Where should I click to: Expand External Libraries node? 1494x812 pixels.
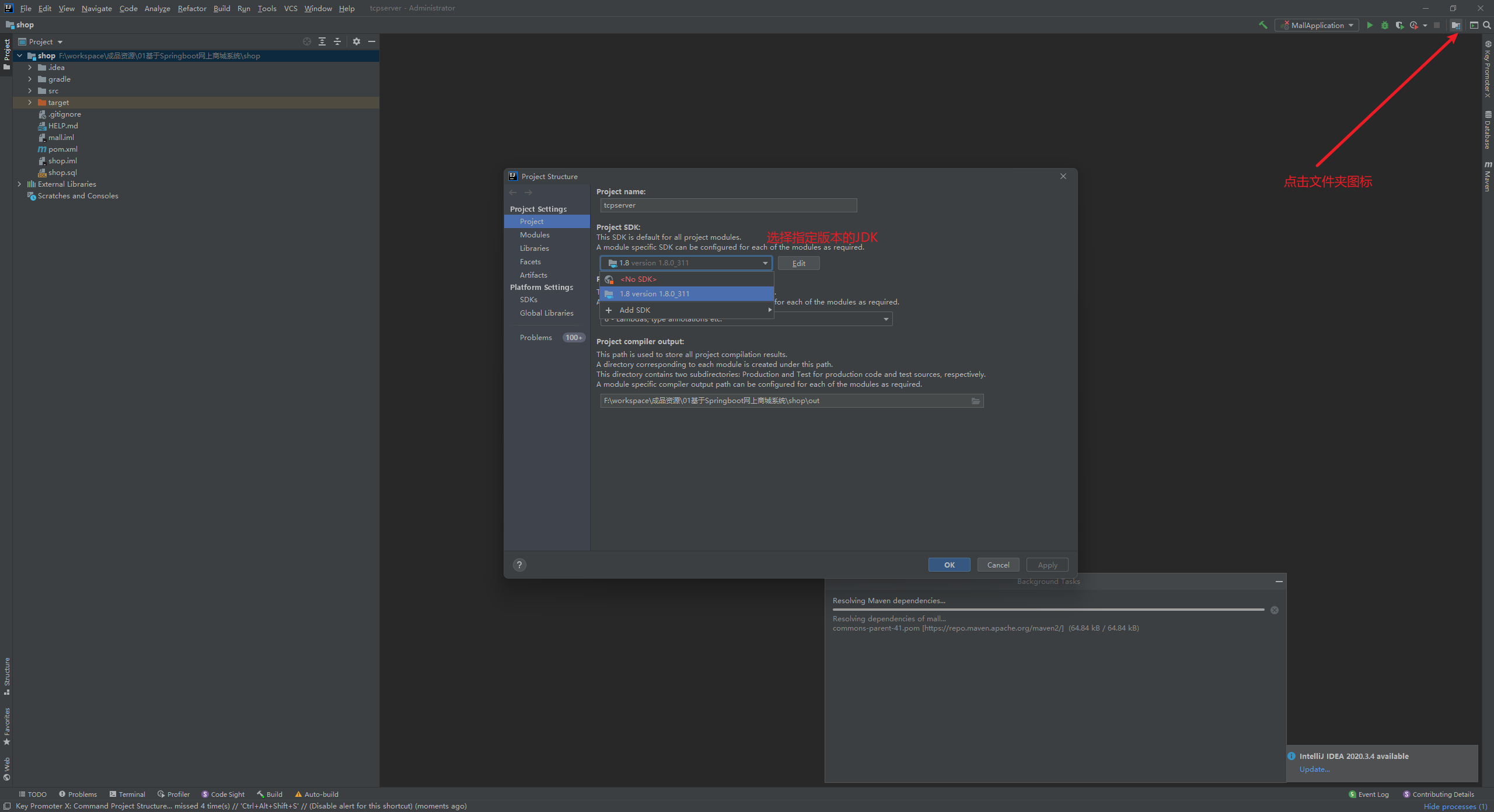pyautogui.click(x=19, y=184)
